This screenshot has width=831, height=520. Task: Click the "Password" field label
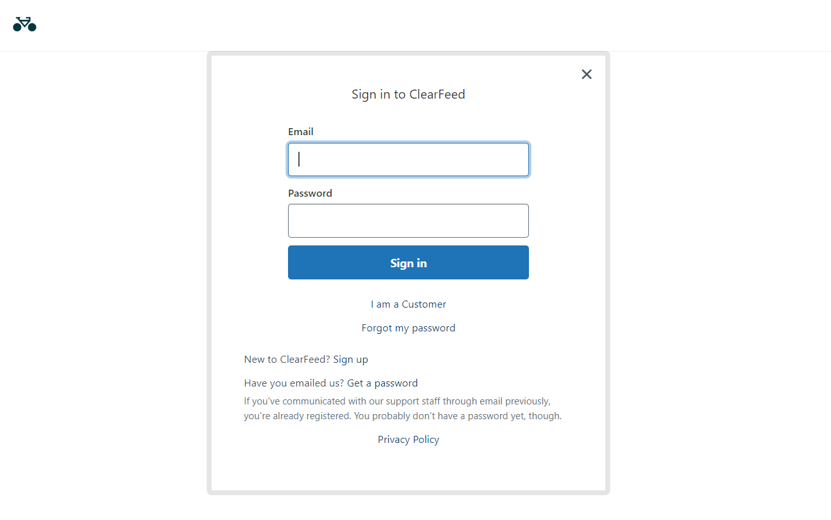[x=310, y=193]
